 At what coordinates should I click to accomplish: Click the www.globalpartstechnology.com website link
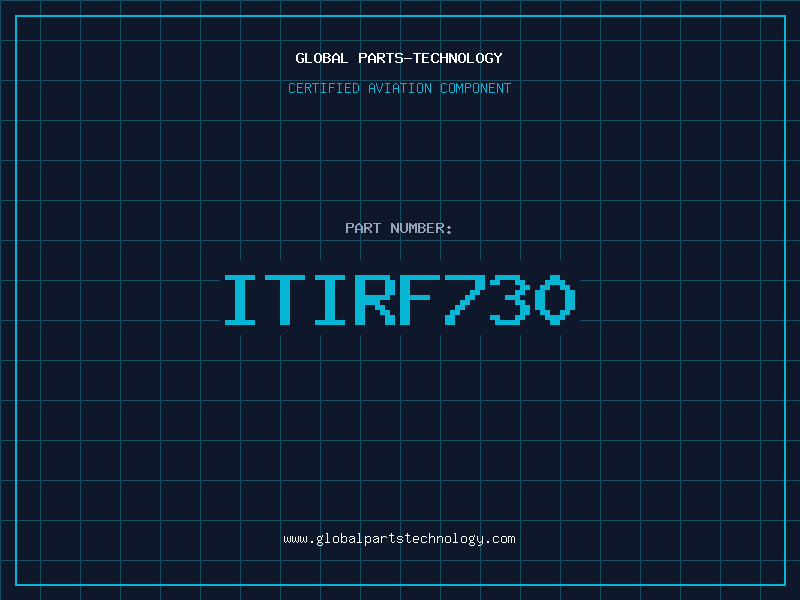pos(399,539)
